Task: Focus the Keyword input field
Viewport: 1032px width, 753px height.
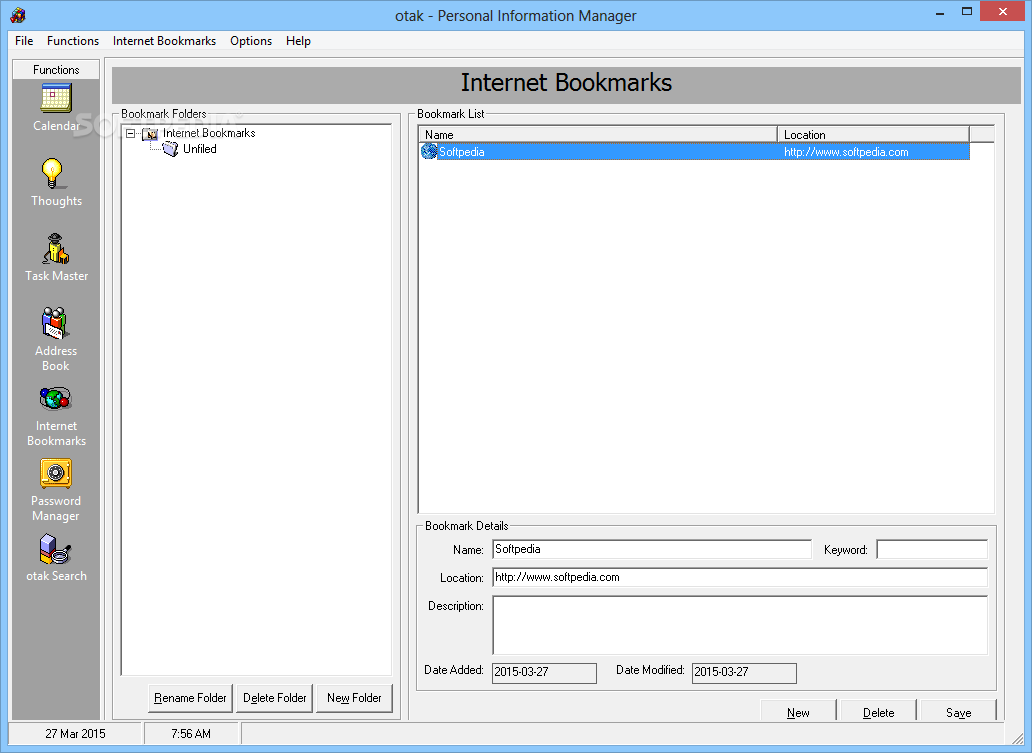Action: coord(932,549)
